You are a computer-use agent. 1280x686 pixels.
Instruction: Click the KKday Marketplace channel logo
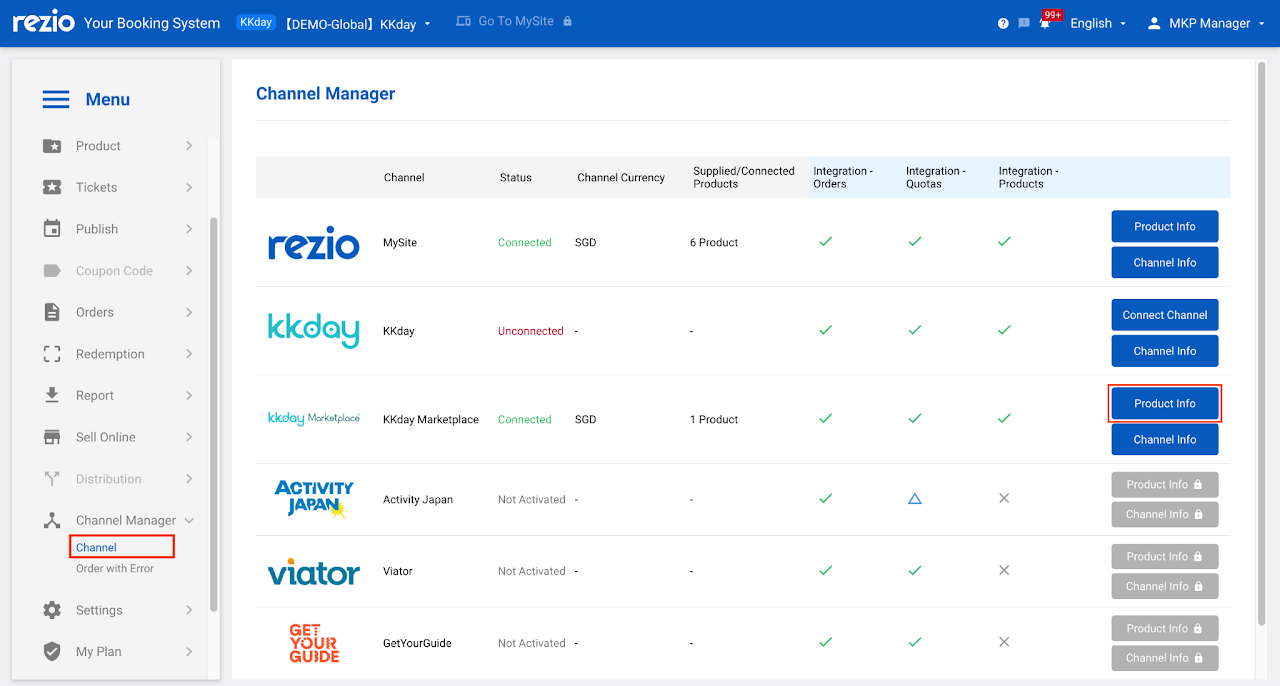[313, 418]
